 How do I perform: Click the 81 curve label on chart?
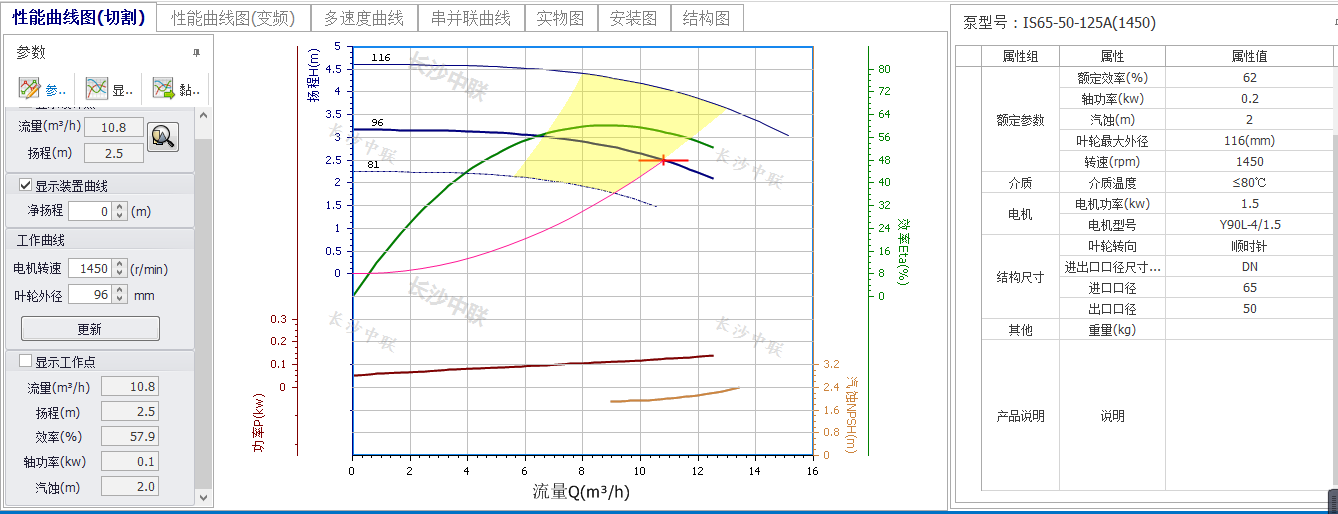(373, 164)
